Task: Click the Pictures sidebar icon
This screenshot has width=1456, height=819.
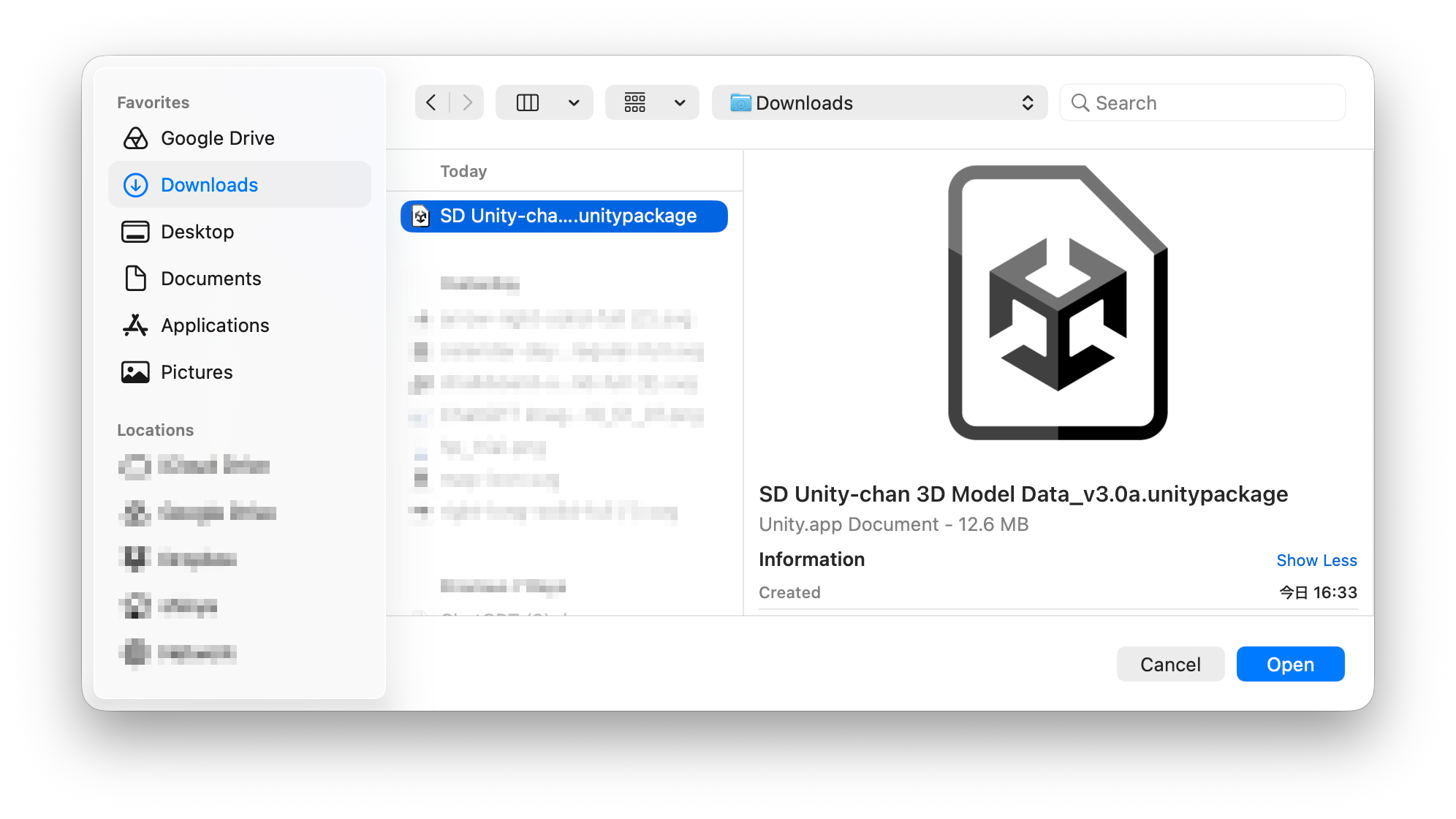Action: click(135, 372)
